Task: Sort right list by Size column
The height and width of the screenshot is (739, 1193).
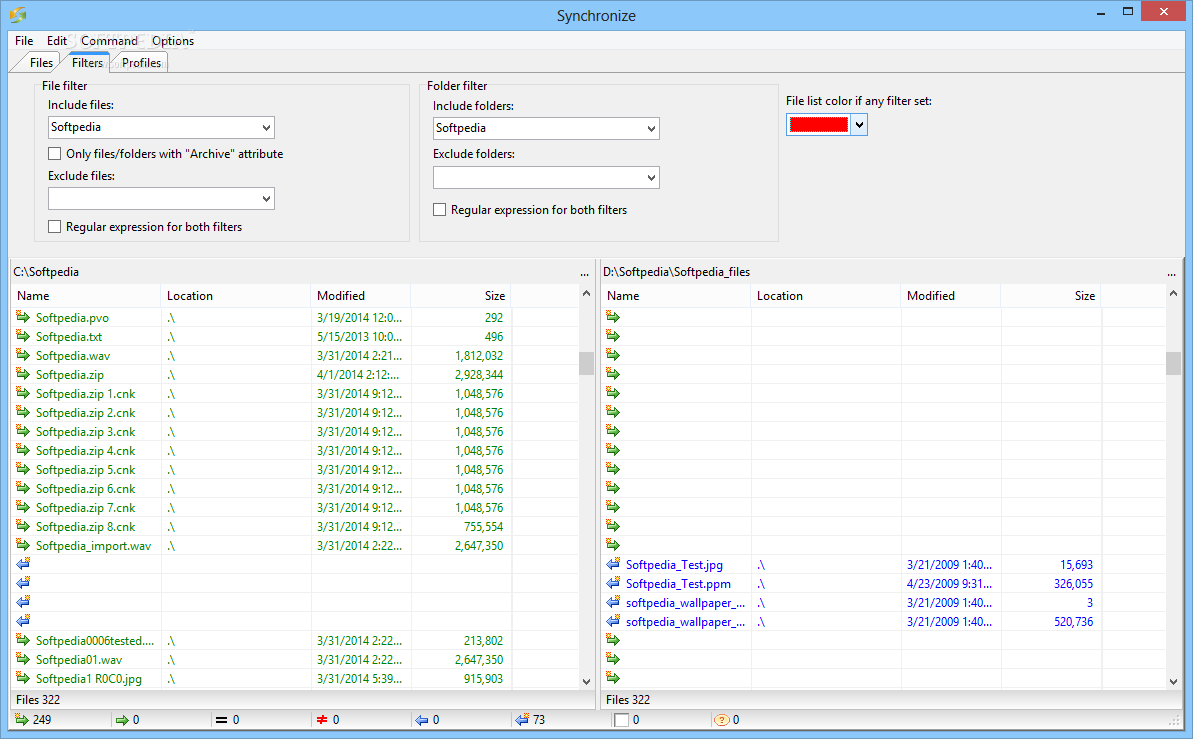Action: pyautogui.click(x=1050, y=295)
